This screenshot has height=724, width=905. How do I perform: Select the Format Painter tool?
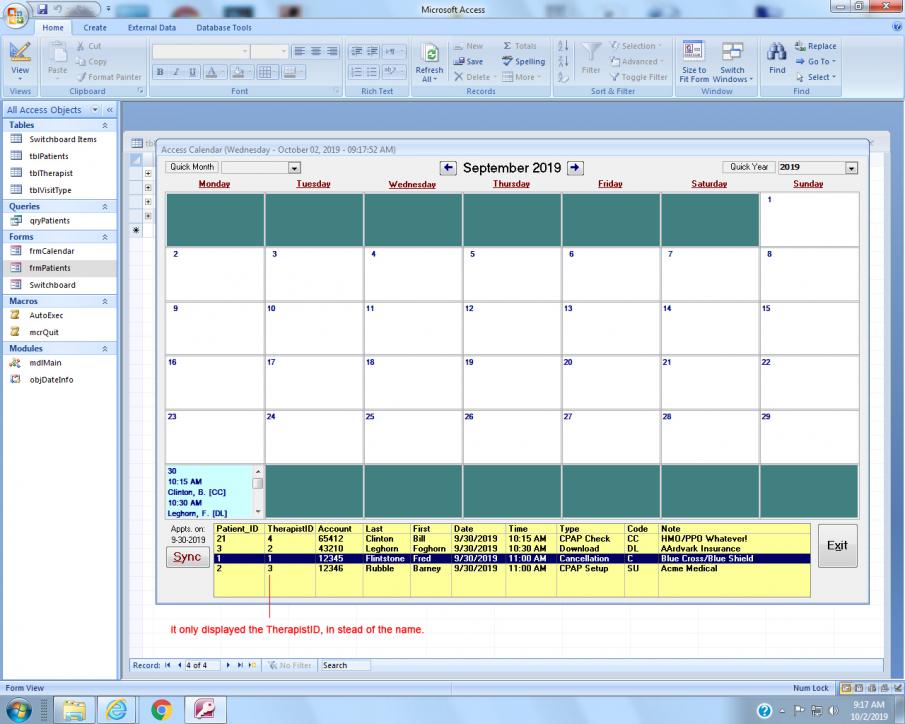109,77
